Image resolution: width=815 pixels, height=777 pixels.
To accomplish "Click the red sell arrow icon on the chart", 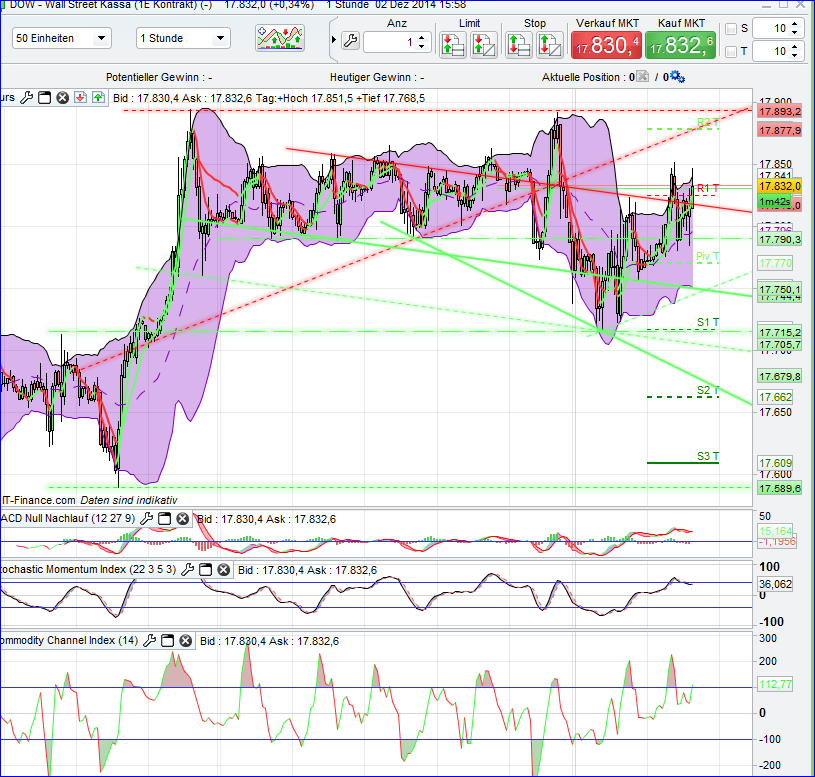I will (x=81, y=97).
